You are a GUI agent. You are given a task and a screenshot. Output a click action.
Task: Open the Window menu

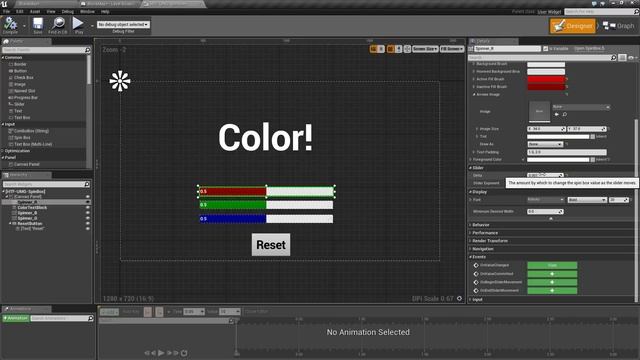pos(87,11)
